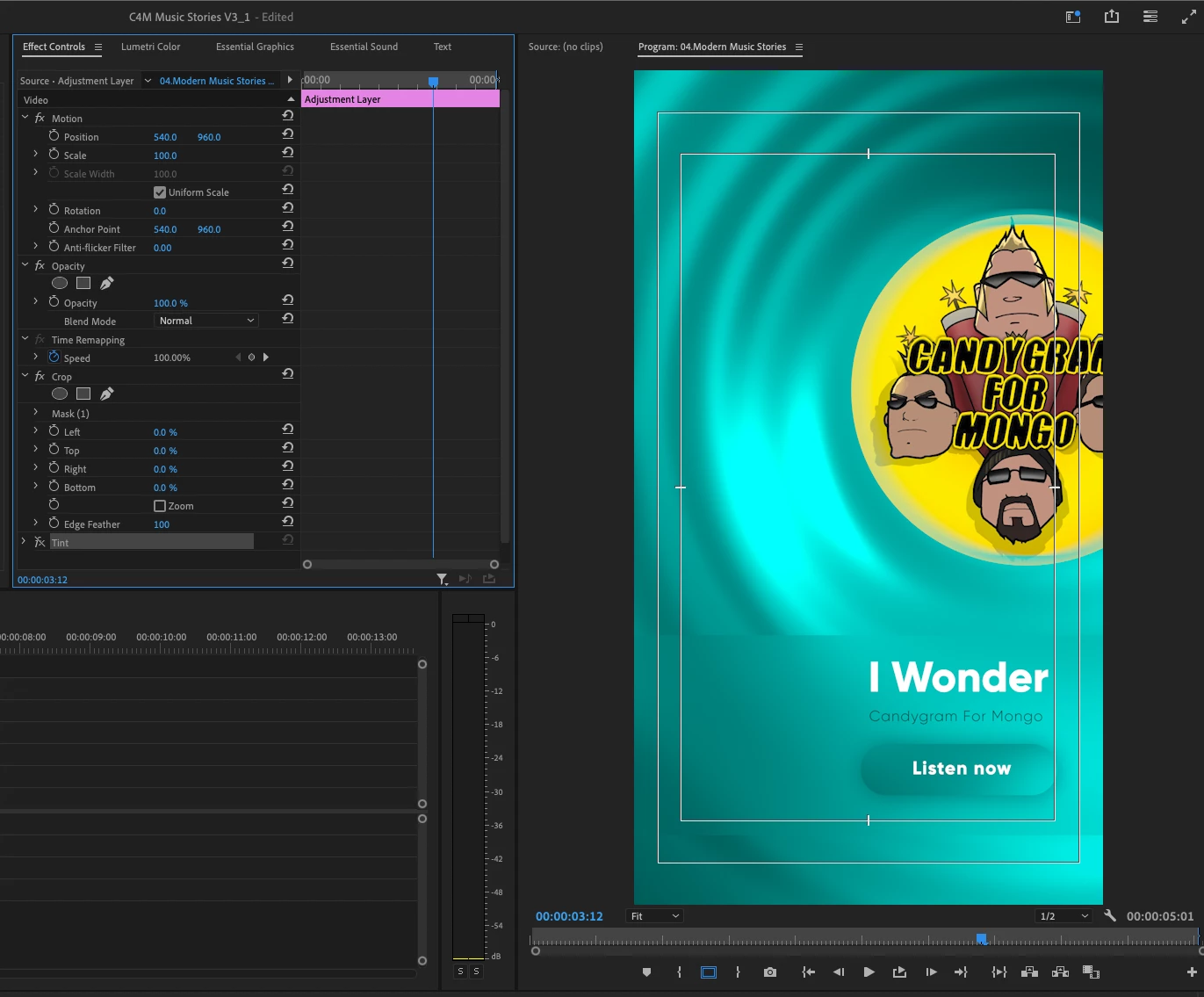Toggle the Crop fx effect switch
This screenshot has height=997, width=1204.
pyautogui.click(x=40, y=376)
